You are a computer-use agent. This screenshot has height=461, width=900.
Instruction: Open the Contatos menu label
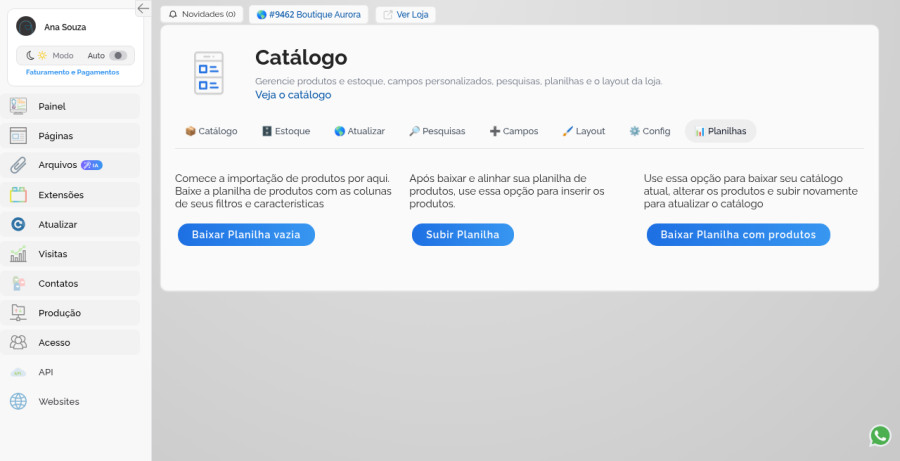[x=58, y=284]
